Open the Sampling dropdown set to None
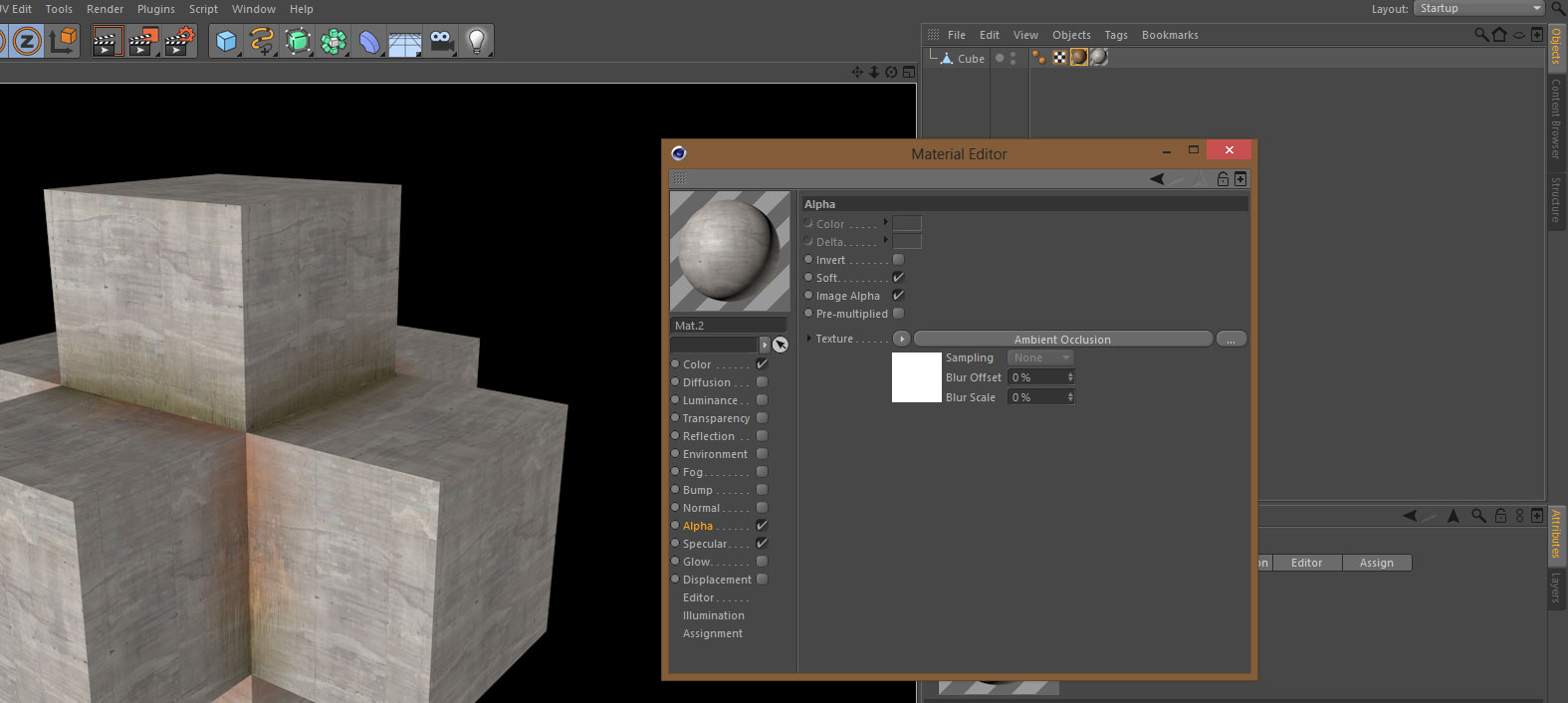The height and width of the screenshot is (703, 1568). (1040, 357)
